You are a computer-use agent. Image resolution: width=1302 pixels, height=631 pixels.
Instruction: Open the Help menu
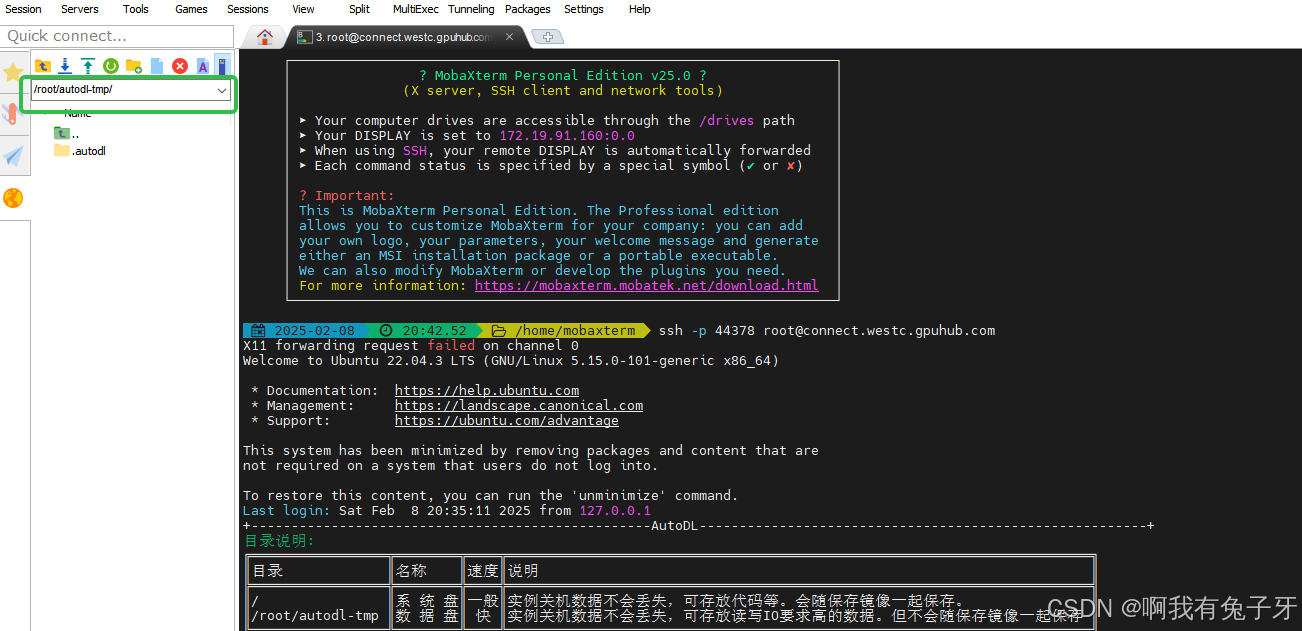click(640, 9)
